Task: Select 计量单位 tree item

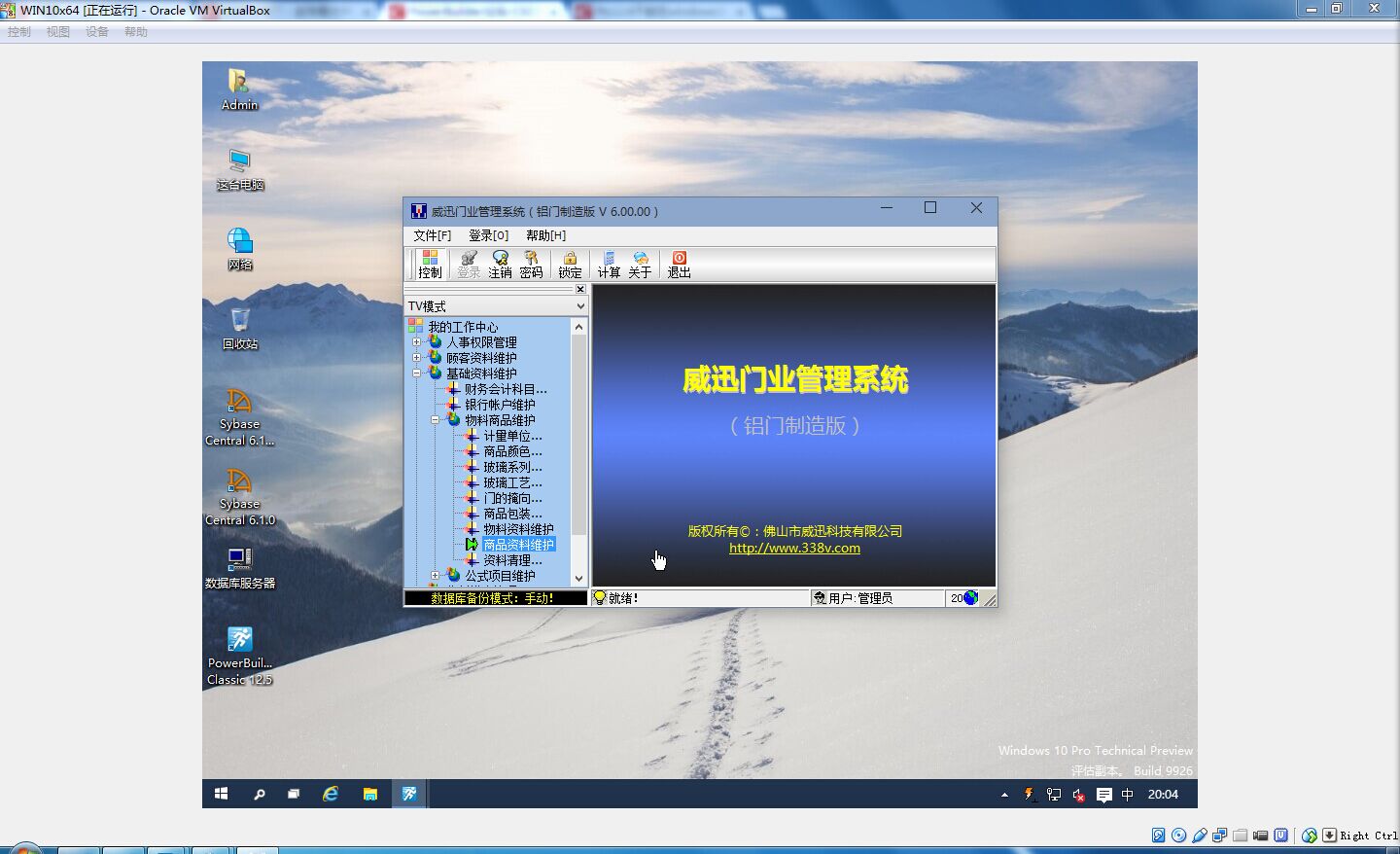Action: 512,436
